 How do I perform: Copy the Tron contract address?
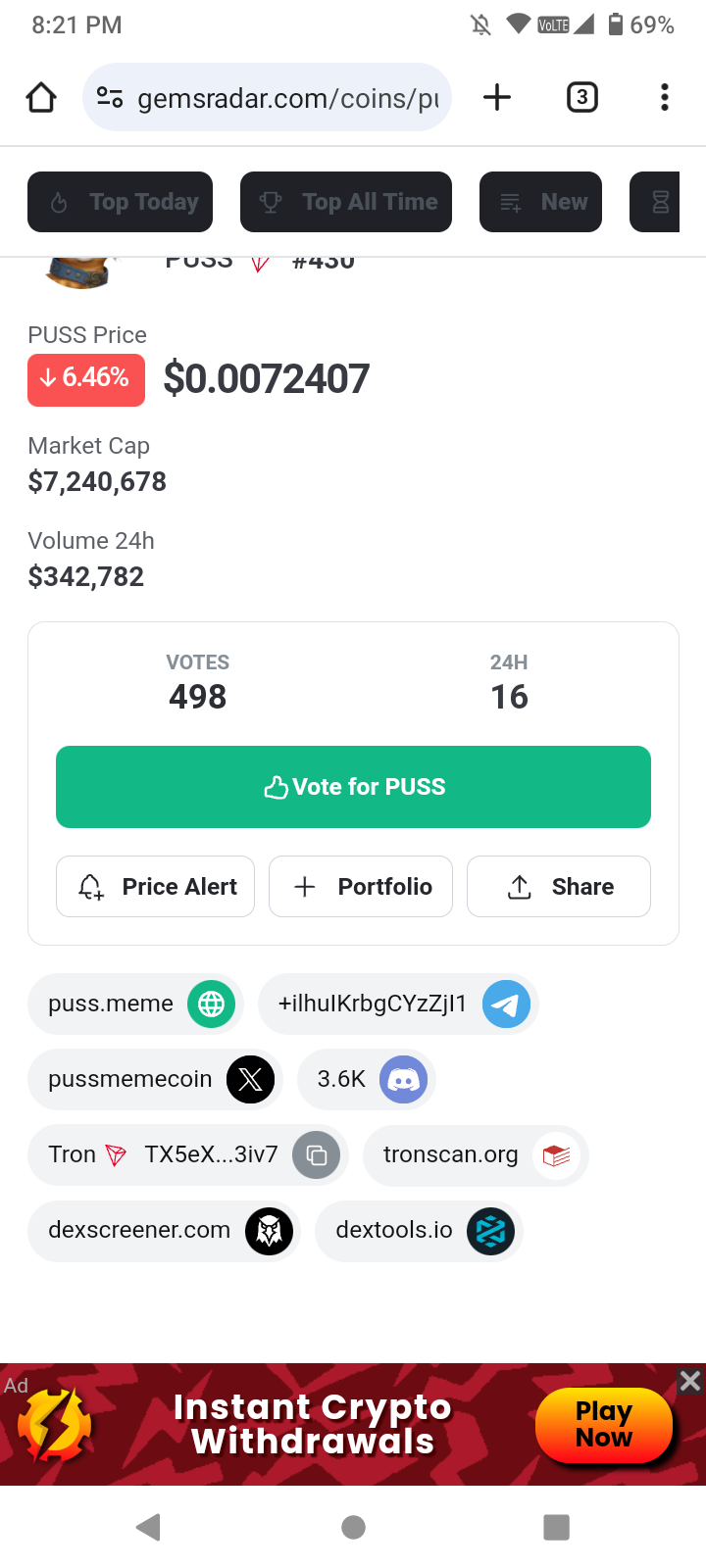pos(317,1154)
